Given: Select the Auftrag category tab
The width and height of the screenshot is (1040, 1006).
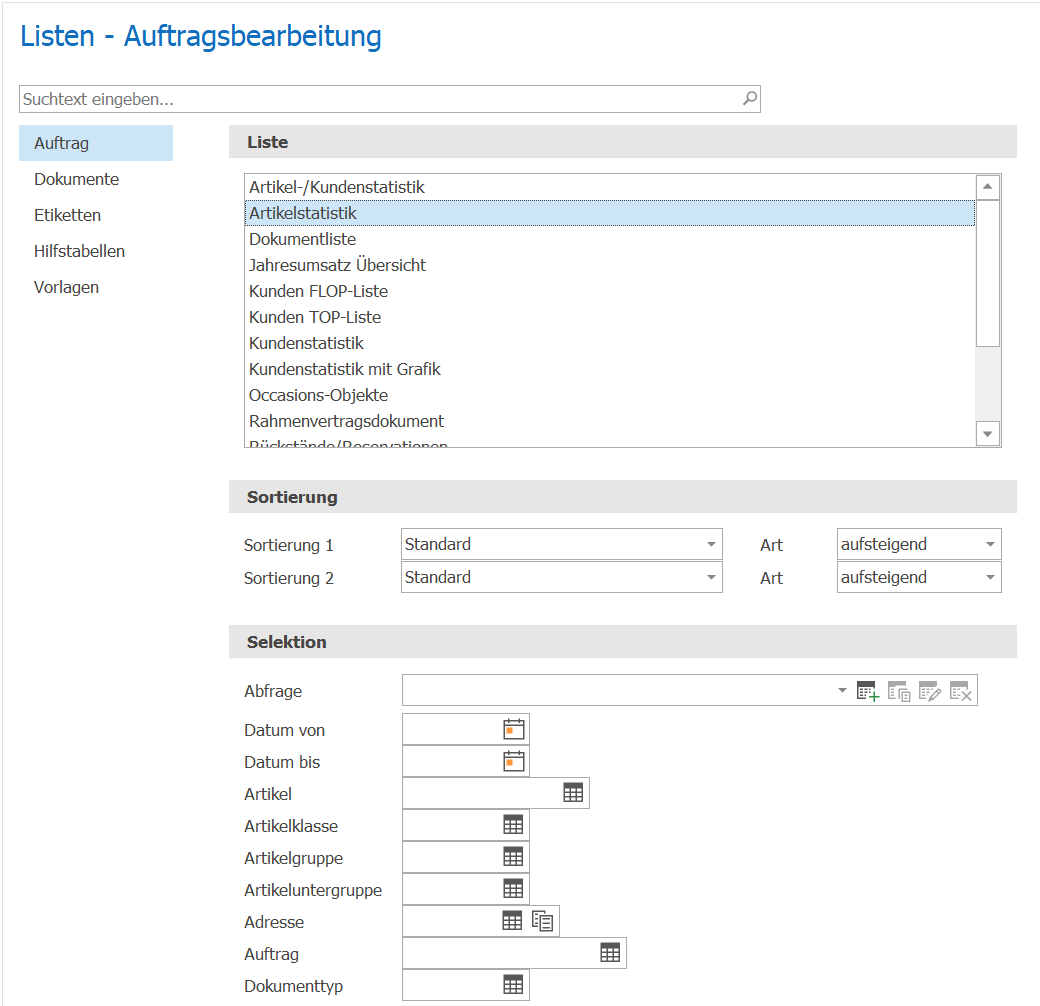Looking at the screenshot, I should [x=96, y=143].
